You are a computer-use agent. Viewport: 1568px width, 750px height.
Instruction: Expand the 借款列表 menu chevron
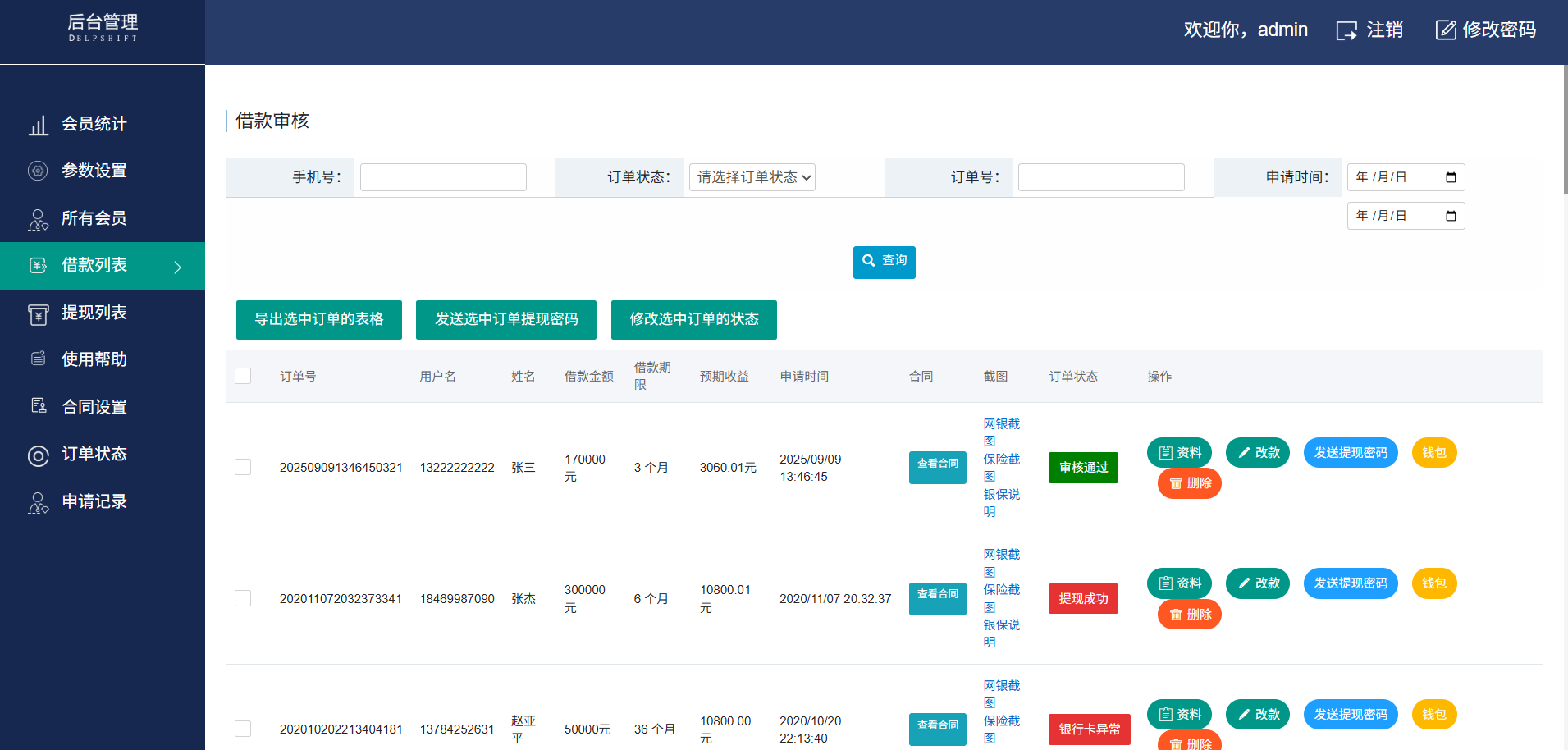(177, 267)
